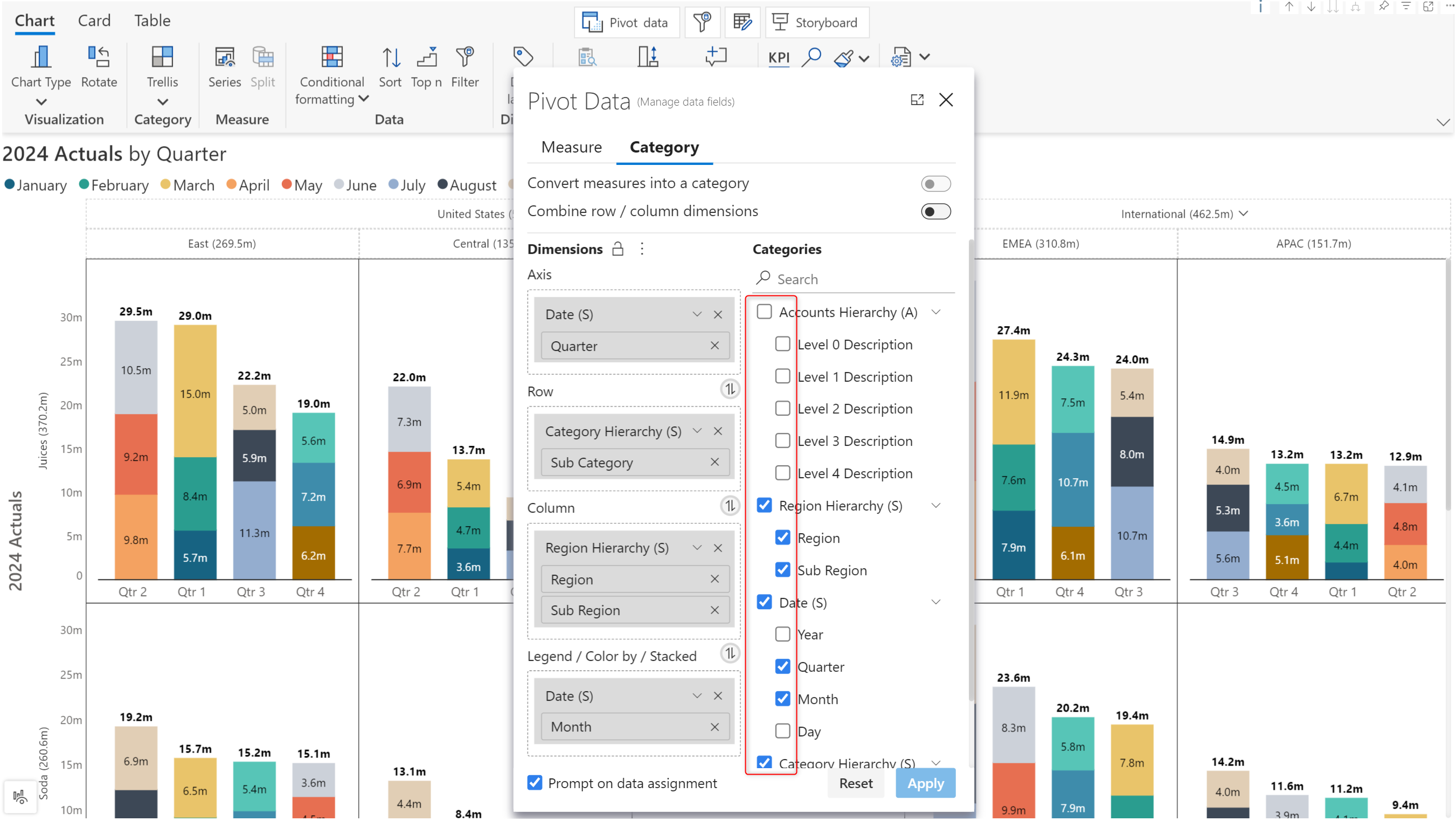Click the January legend color dot

coord(10,184)
